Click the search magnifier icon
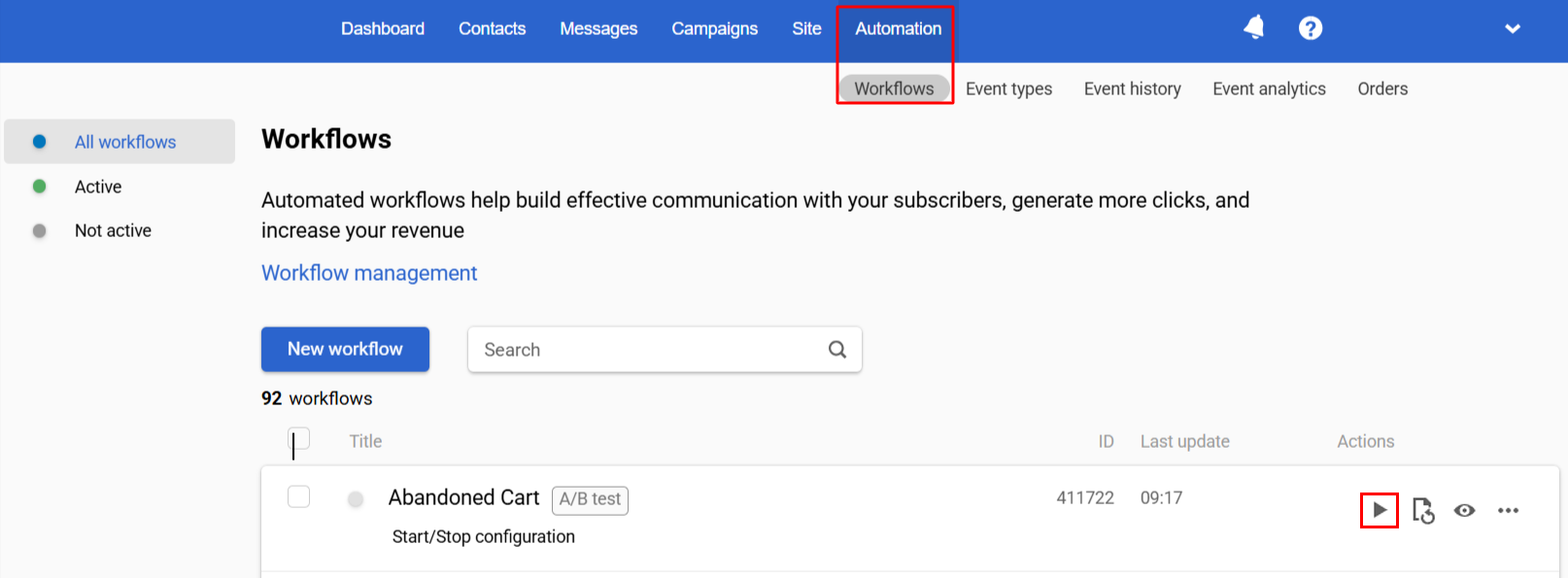 coord(837,349)
